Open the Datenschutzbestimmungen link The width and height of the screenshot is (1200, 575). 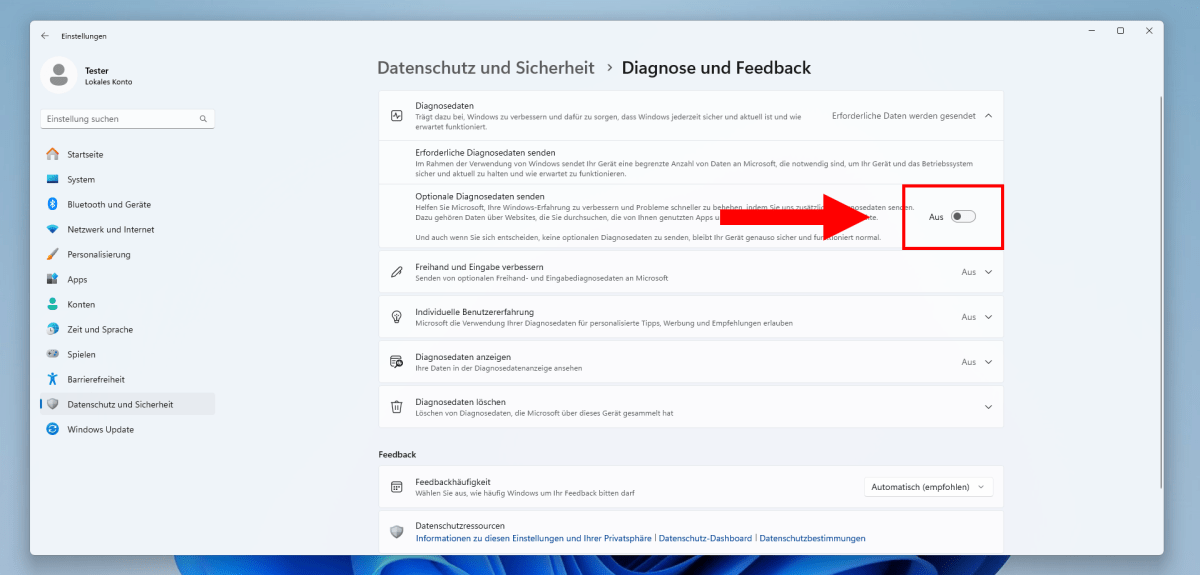(812, 538)
